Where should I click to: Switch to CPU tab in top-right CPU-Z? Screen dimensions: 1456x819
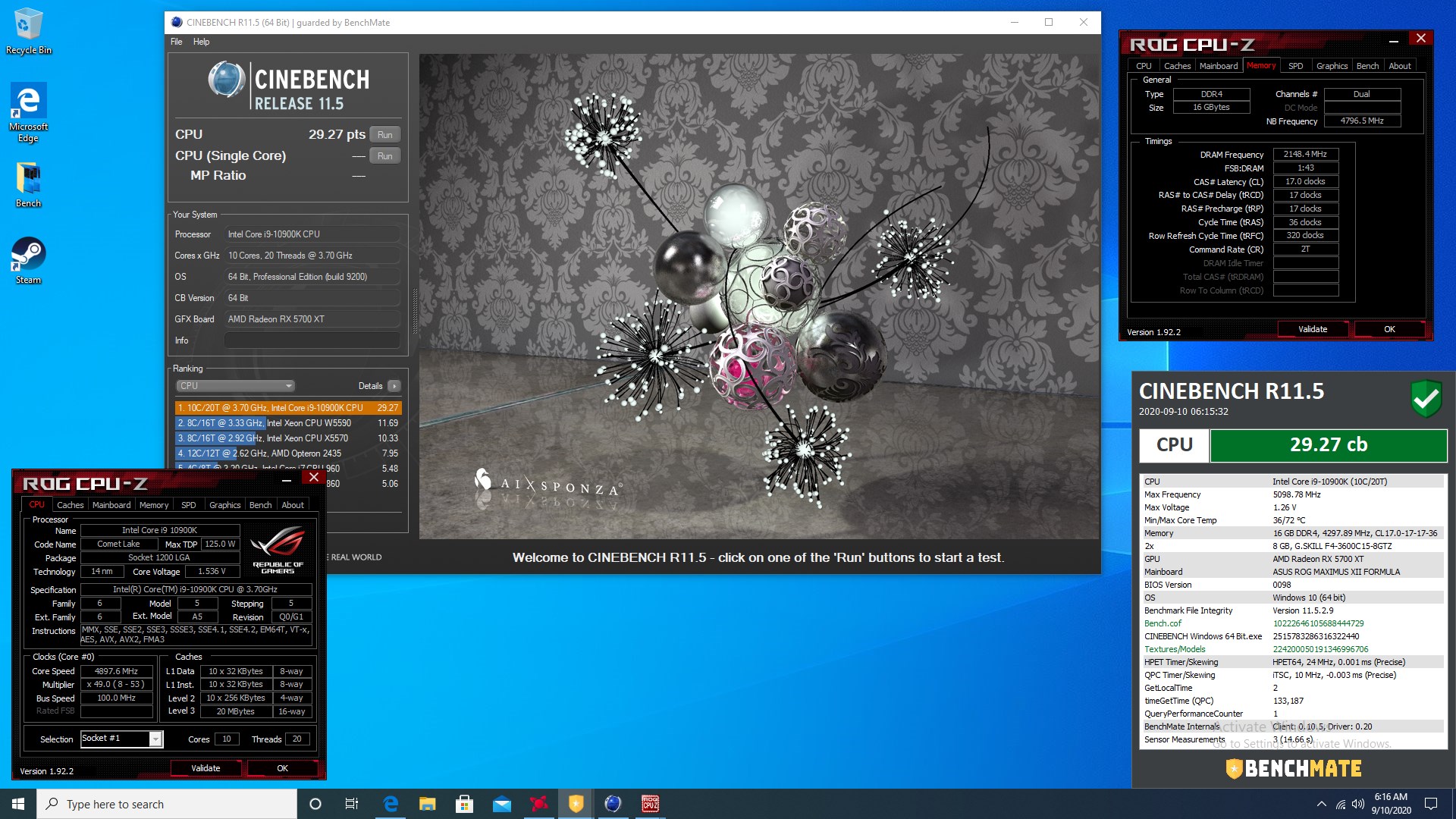[1144, 66]
